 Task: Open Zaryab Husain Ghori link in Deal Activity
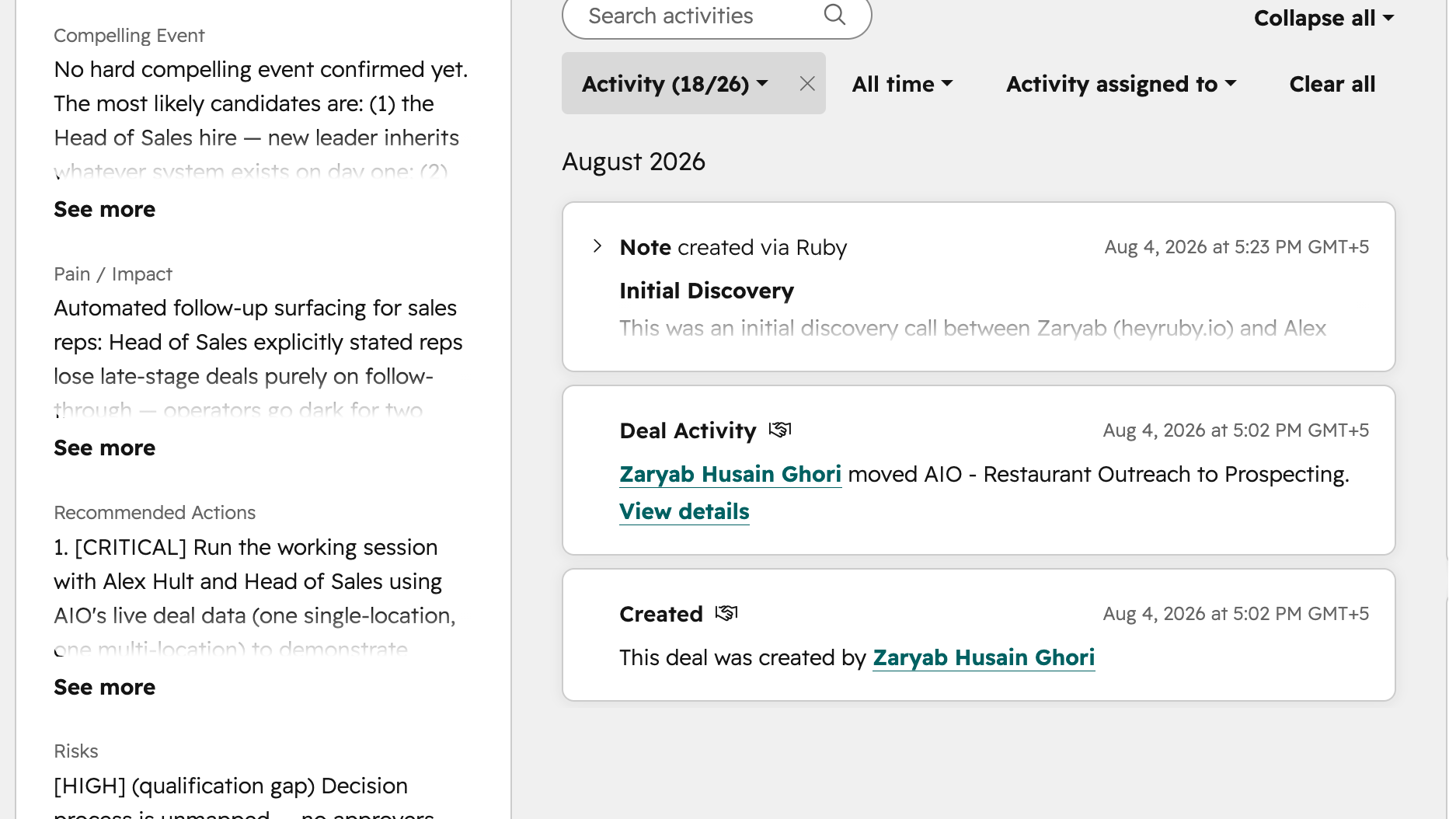click(x=730, y=474)
